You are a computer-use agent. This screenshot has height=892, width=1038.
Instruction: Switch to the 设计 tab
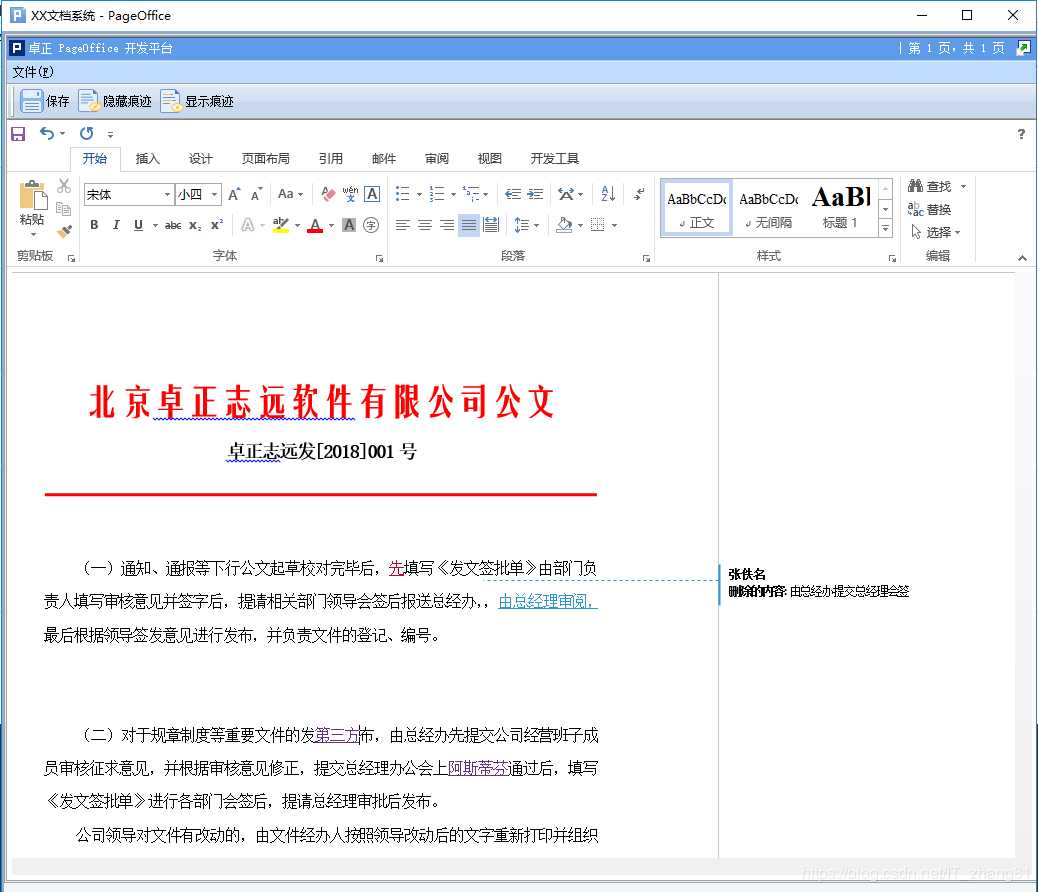point(200,158)
